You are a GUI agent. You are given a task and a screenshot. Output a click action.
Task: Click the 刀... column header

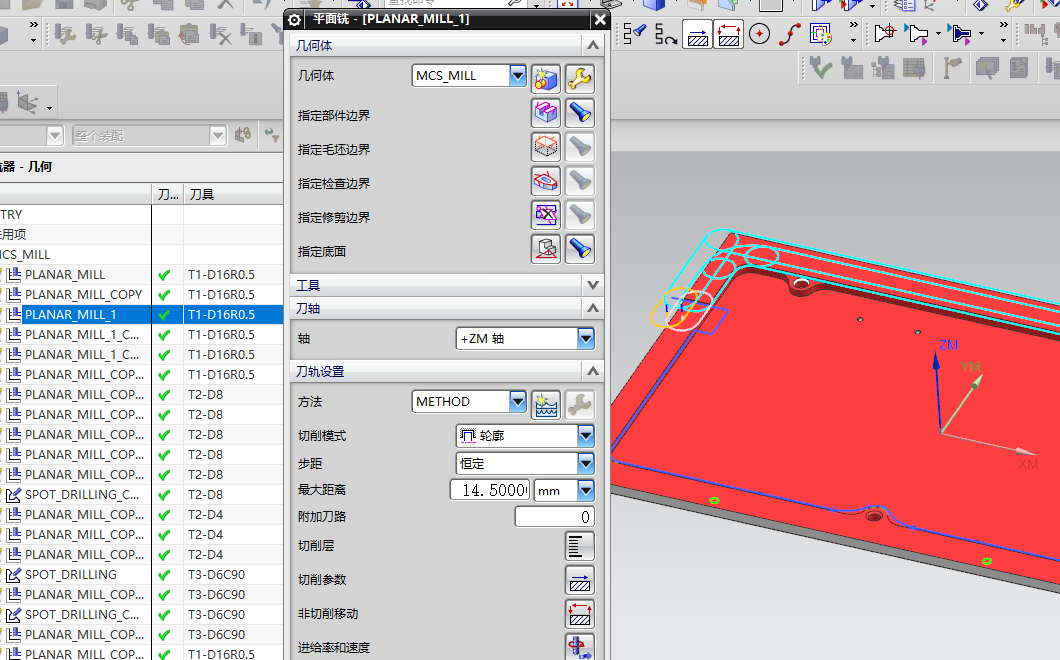click(x=168, y=195)
